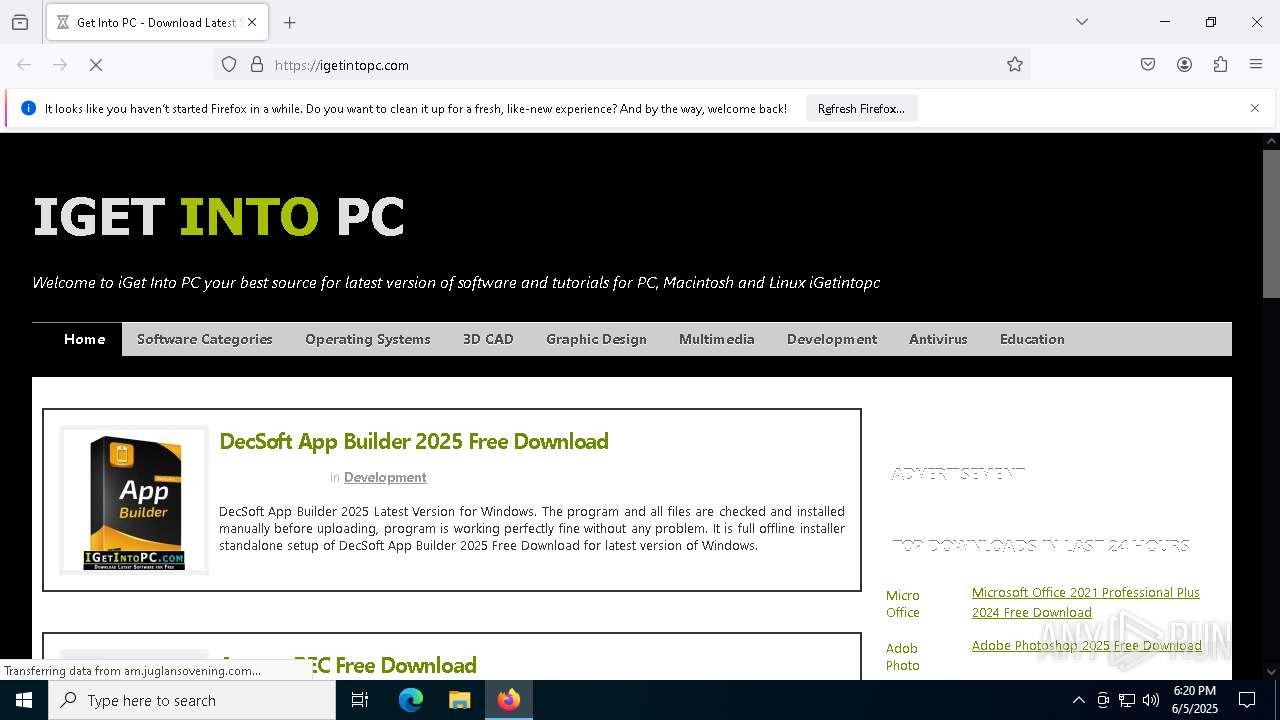This screenshot has width=1280, height=720.
Task: Close the Get Into PC tab
Action: (252, 22)
